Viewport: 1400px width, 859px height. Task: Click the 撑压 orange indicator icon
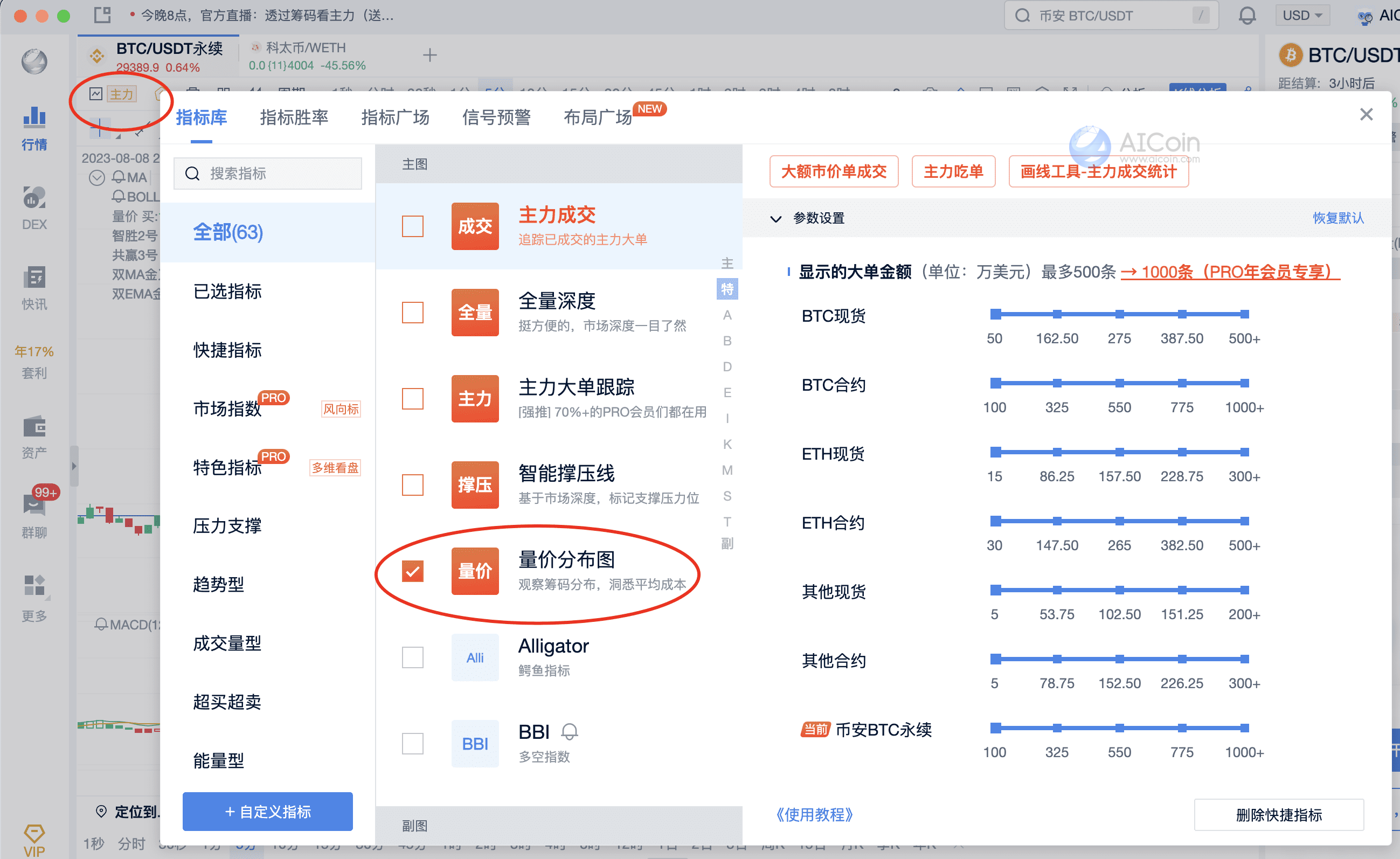[x=475, y=484]
